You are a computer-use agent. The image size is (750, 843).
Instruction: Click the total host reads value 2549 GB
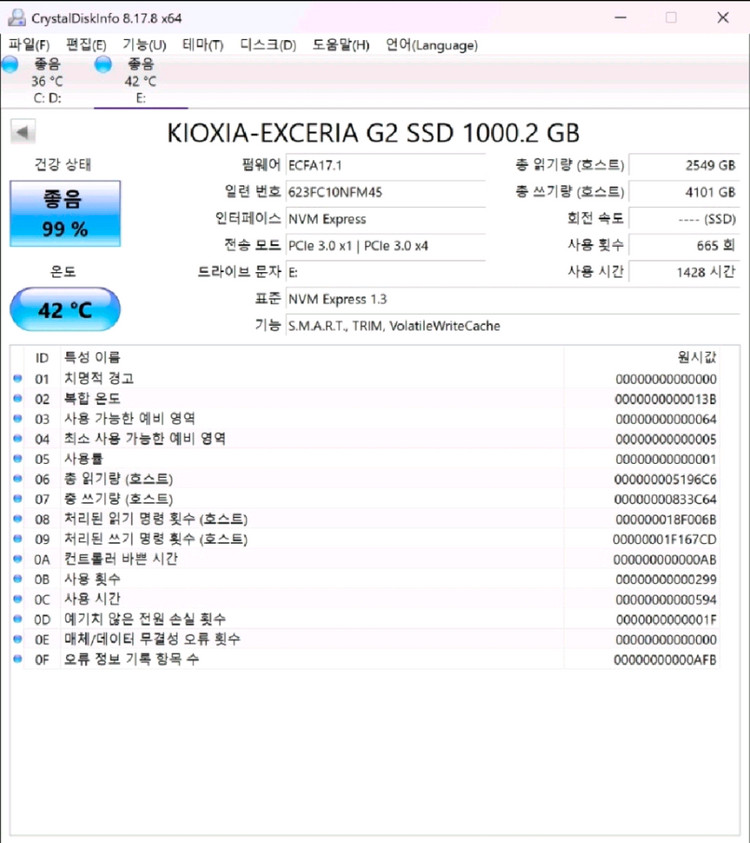point(684,165)
